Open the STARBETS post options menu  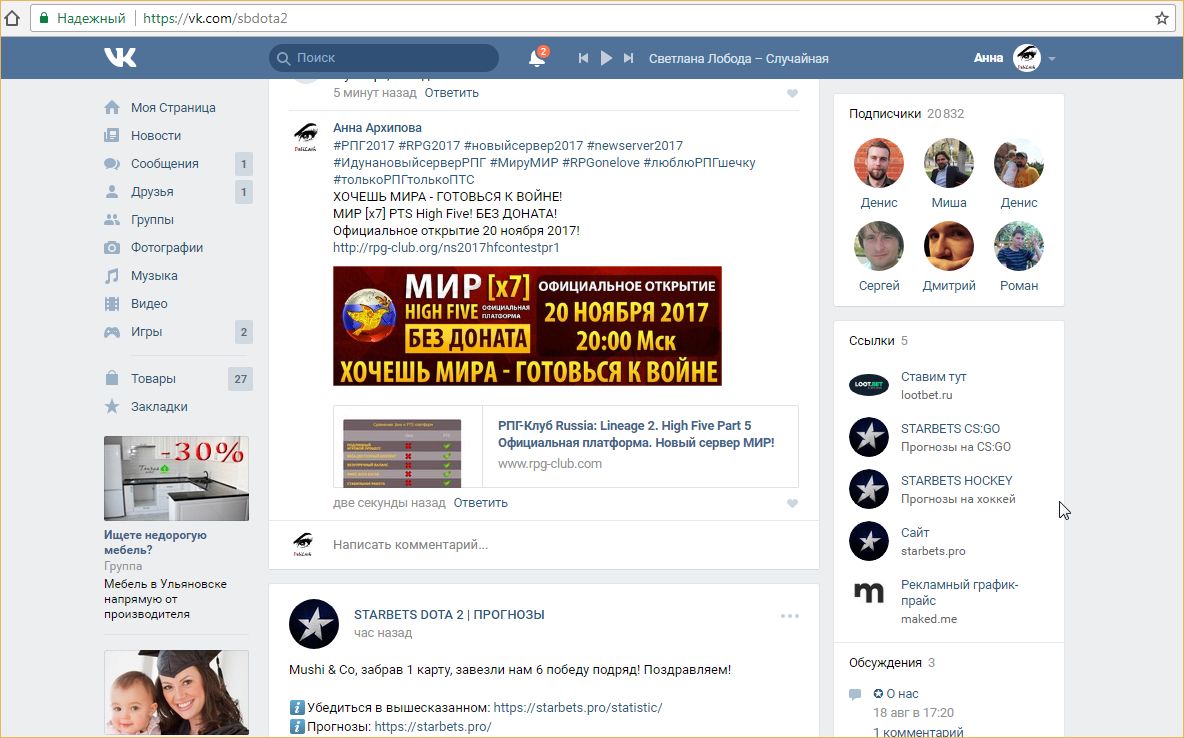point(790,616)
